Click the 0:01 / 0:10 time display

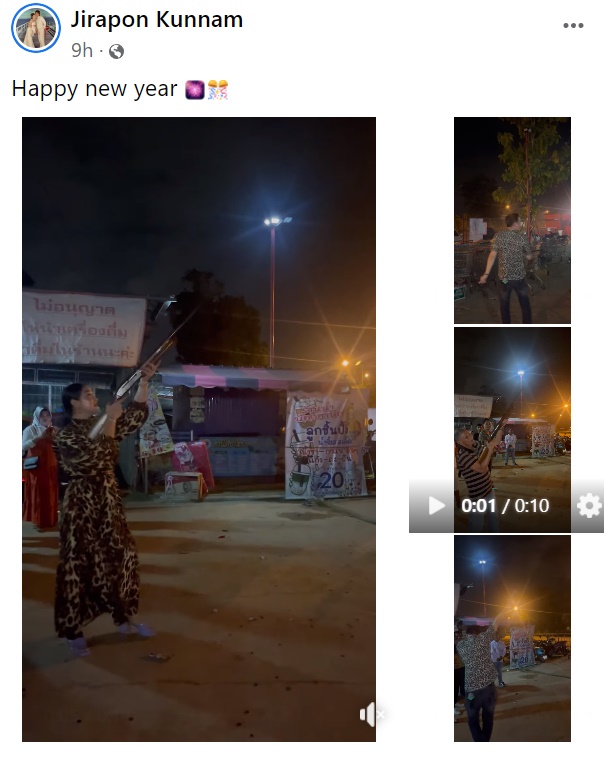505,506
